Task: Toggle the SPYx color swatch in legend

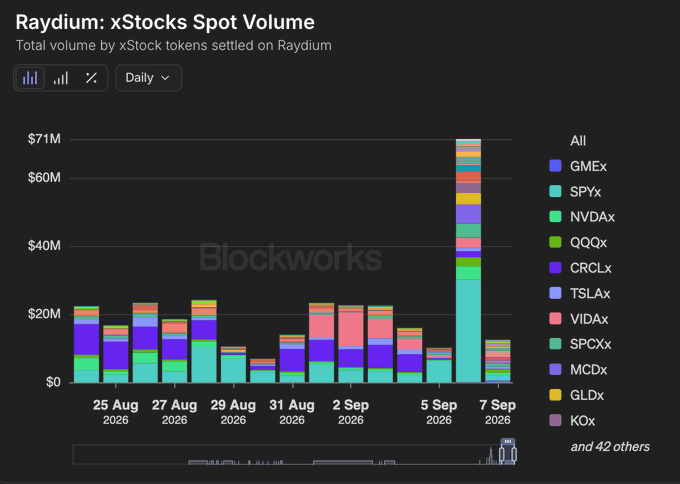Action: pyautogui.click(x=555, y=191)
